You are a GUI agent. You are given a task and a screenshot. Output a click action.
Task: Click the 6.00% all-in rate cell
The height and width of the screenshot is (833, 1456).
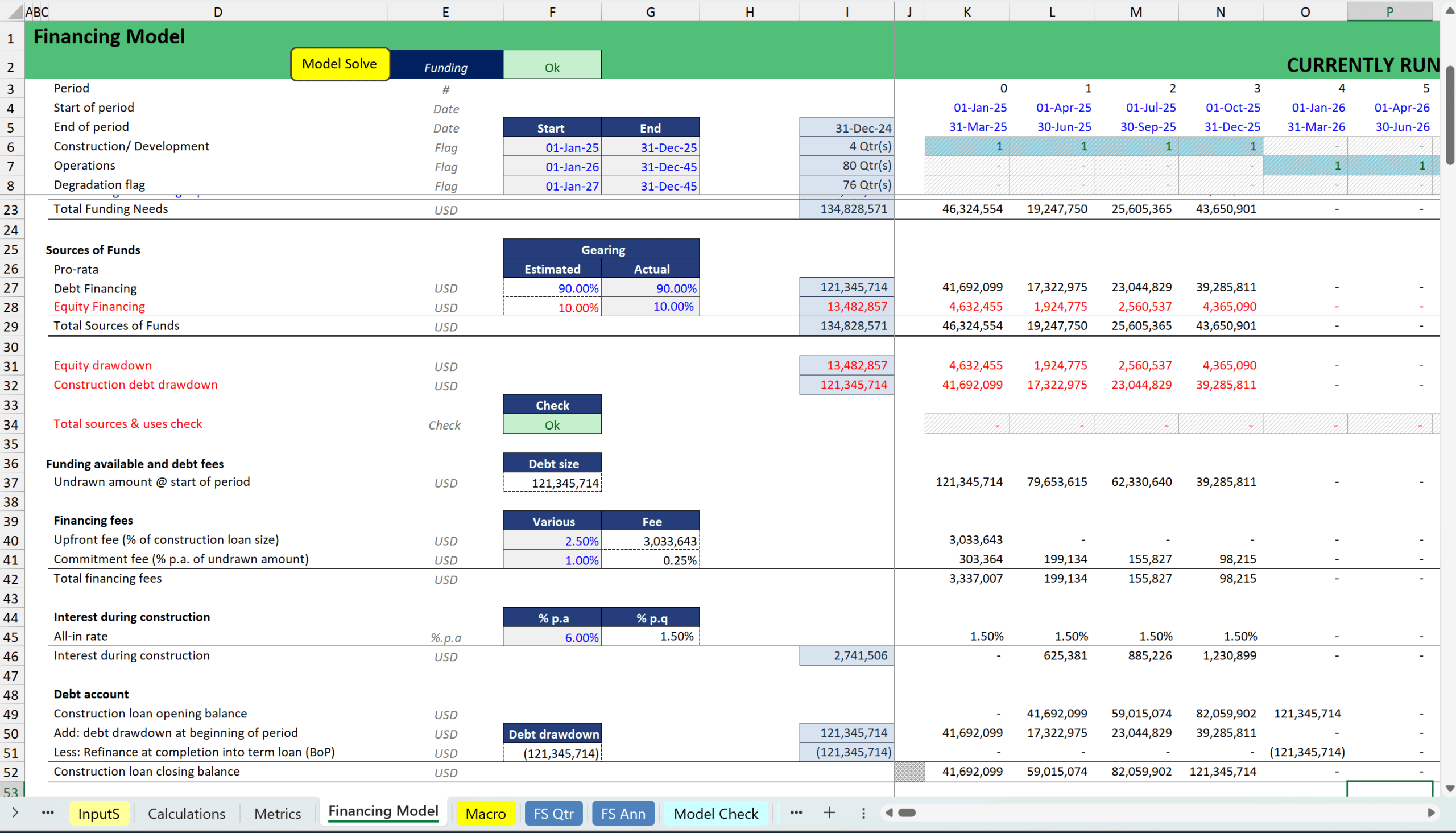pyautogui.click(x=552, y=637)
